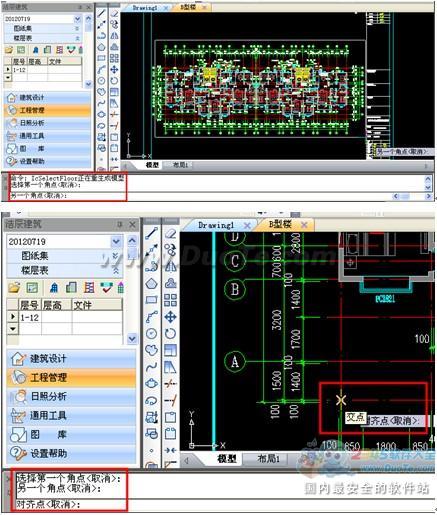Open 日照分析 menu in upper screenshot
437x515 pixels.
(47, 123)
